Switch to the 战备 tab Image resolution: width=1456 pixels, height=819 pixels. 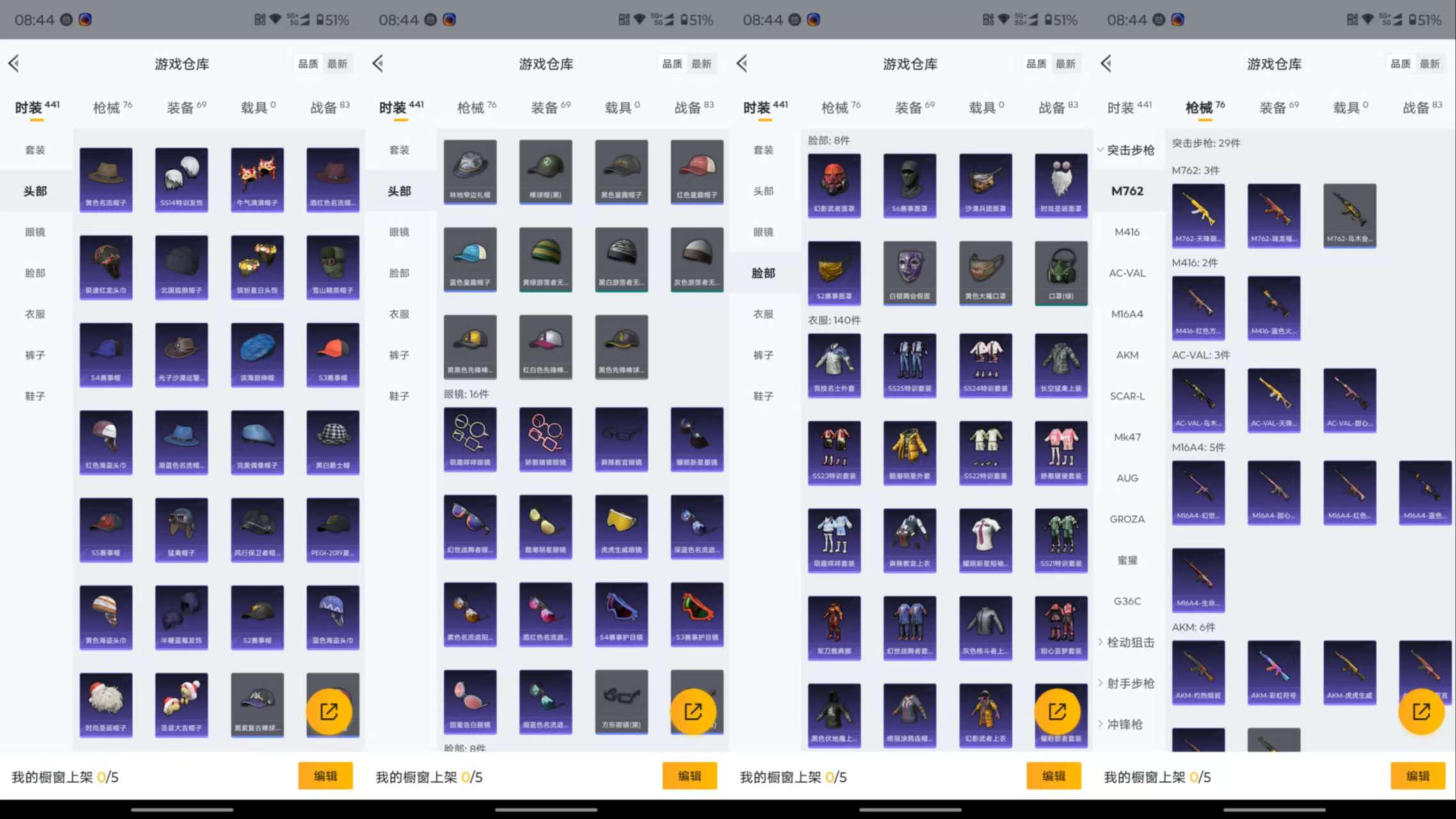(328, 107)
